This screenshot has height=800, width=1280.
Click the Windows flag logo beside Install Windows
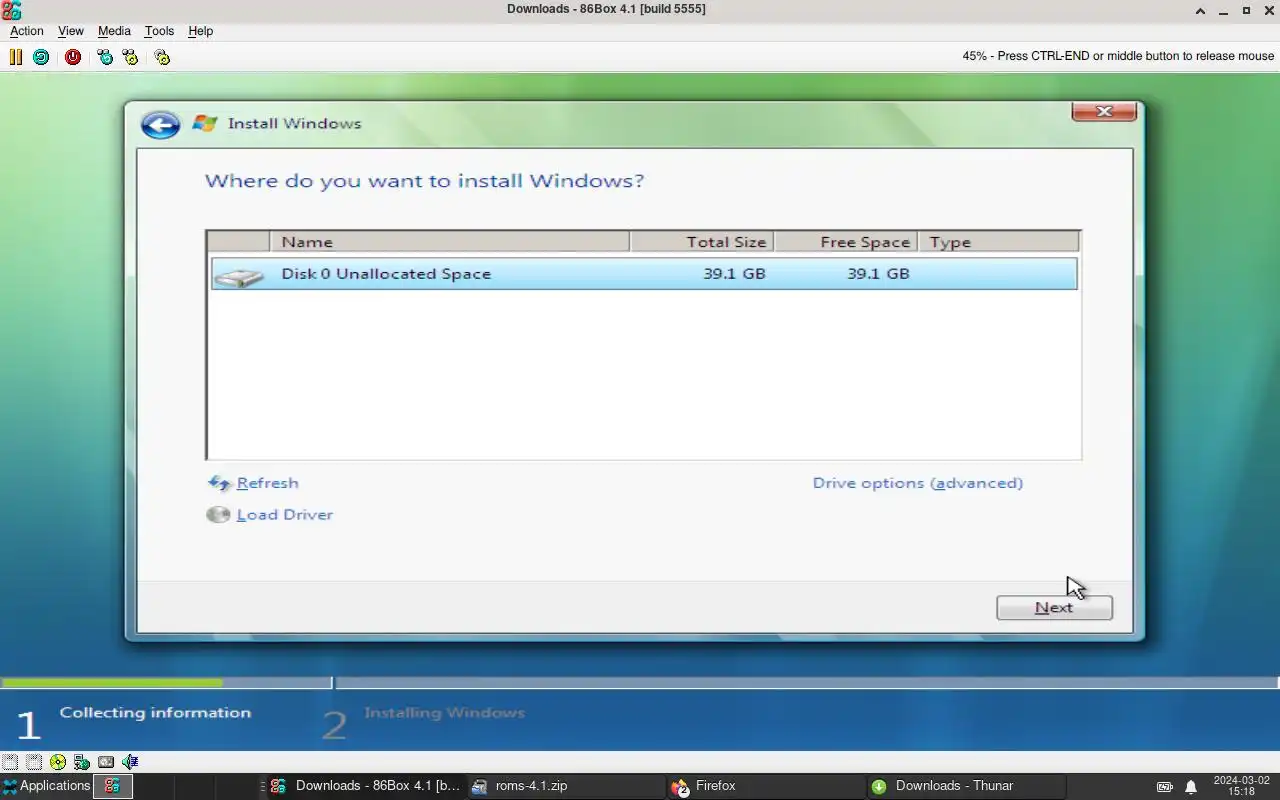(x=205, y=123)
